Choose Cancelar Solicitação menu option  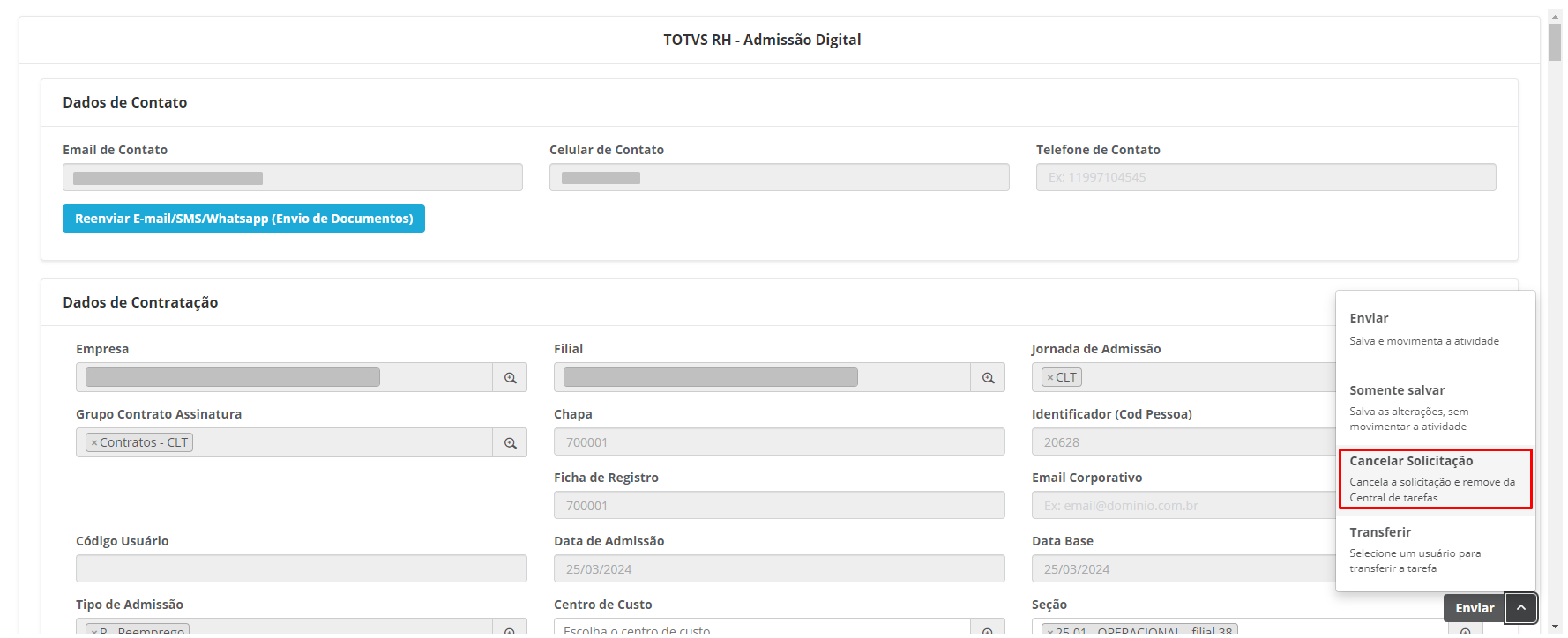tap(1436, 478)
